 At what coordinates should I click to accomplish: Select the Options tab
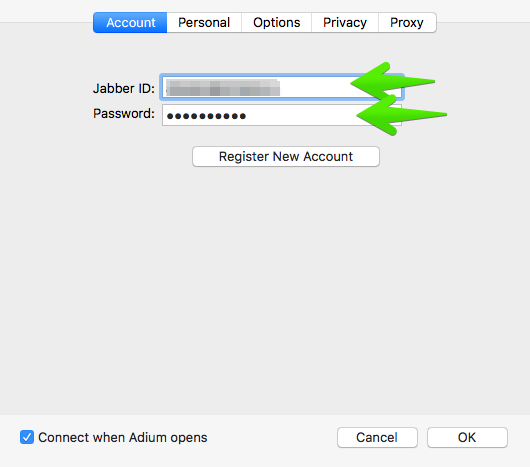pos(276,23)
